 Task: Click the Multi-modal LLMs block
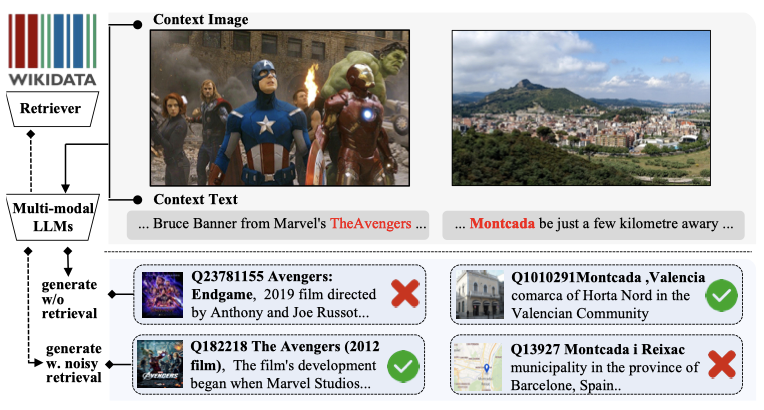[x=53, y=217]
